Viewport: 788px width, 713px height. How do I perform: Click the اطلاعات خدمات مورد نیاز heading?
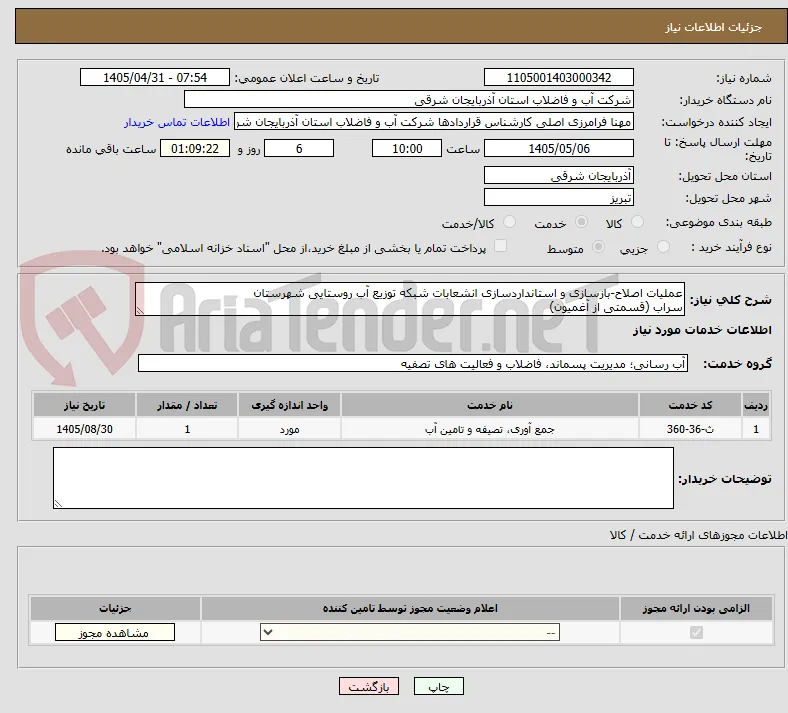(702, 330)
